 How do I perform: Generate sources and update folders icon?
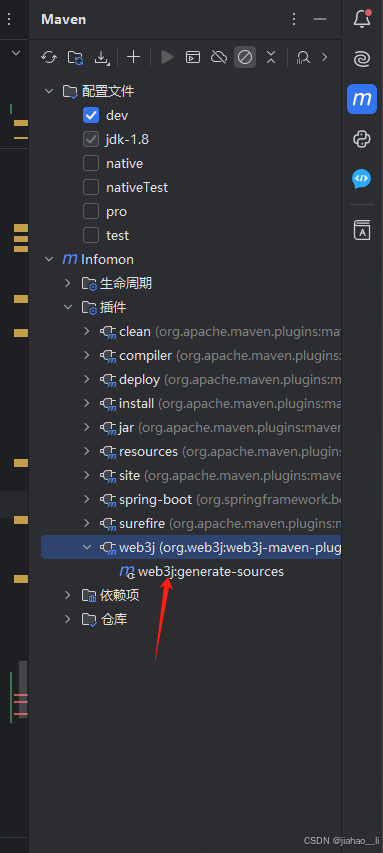76,57
